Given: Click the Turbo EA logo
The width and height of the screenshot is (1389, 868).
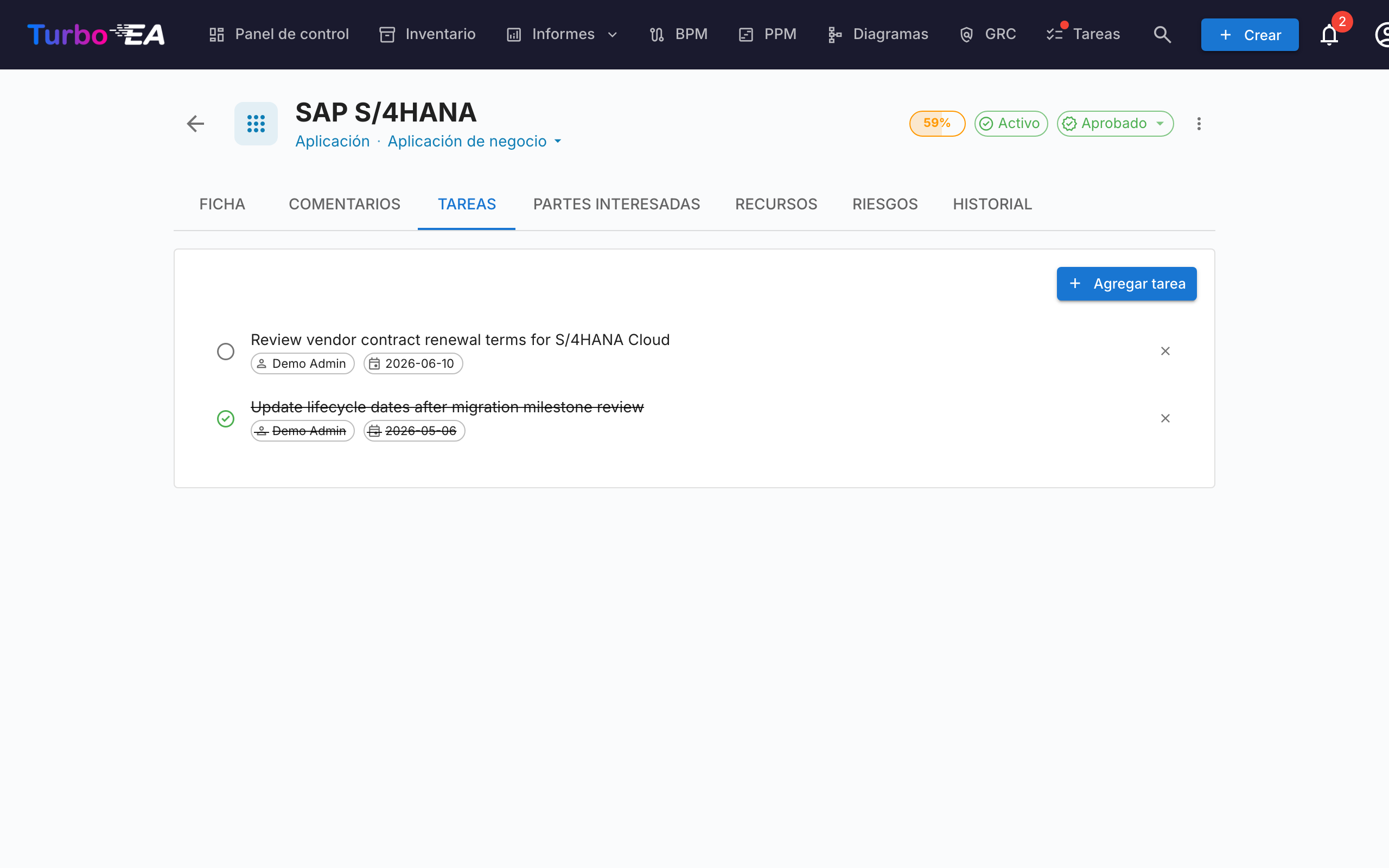Looking at the screenshot, I should (96, 34).
